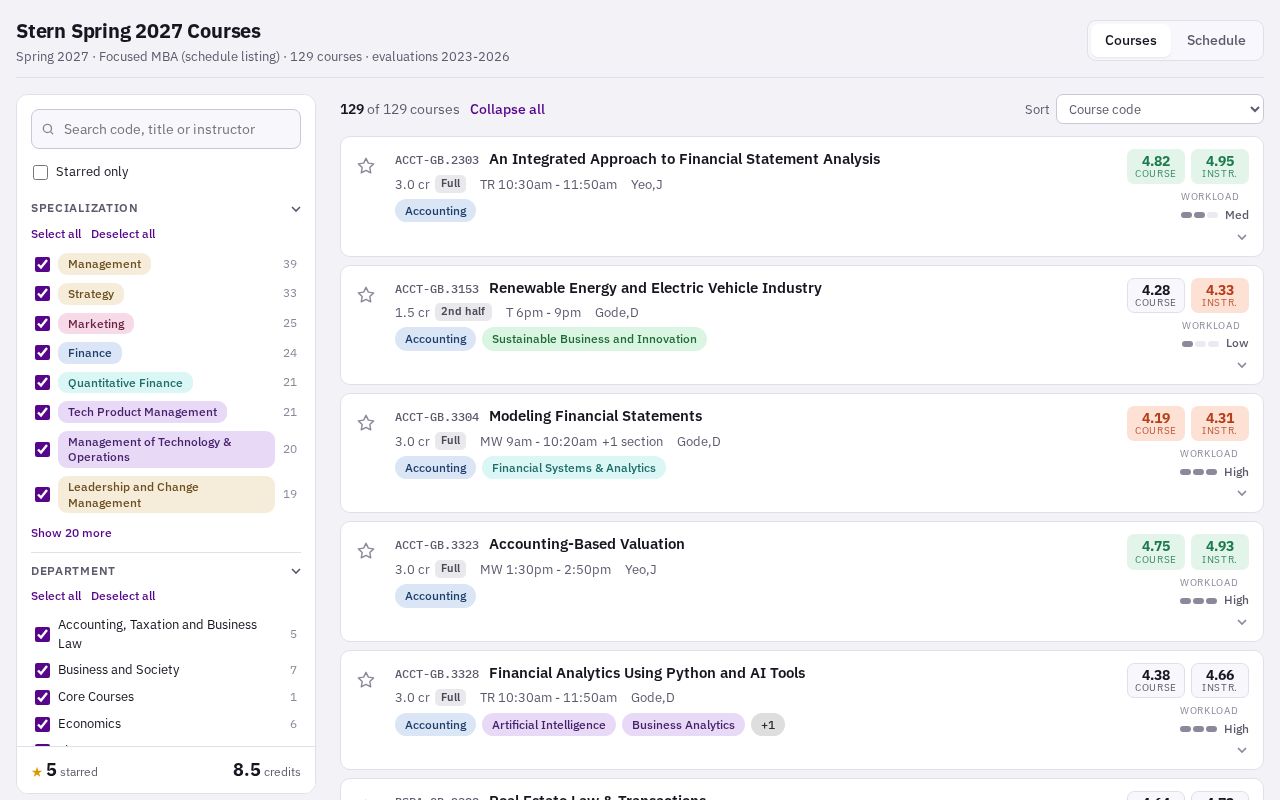1280x800 pixels.
Task: Click the search magnifier icon
Action: 48,129
